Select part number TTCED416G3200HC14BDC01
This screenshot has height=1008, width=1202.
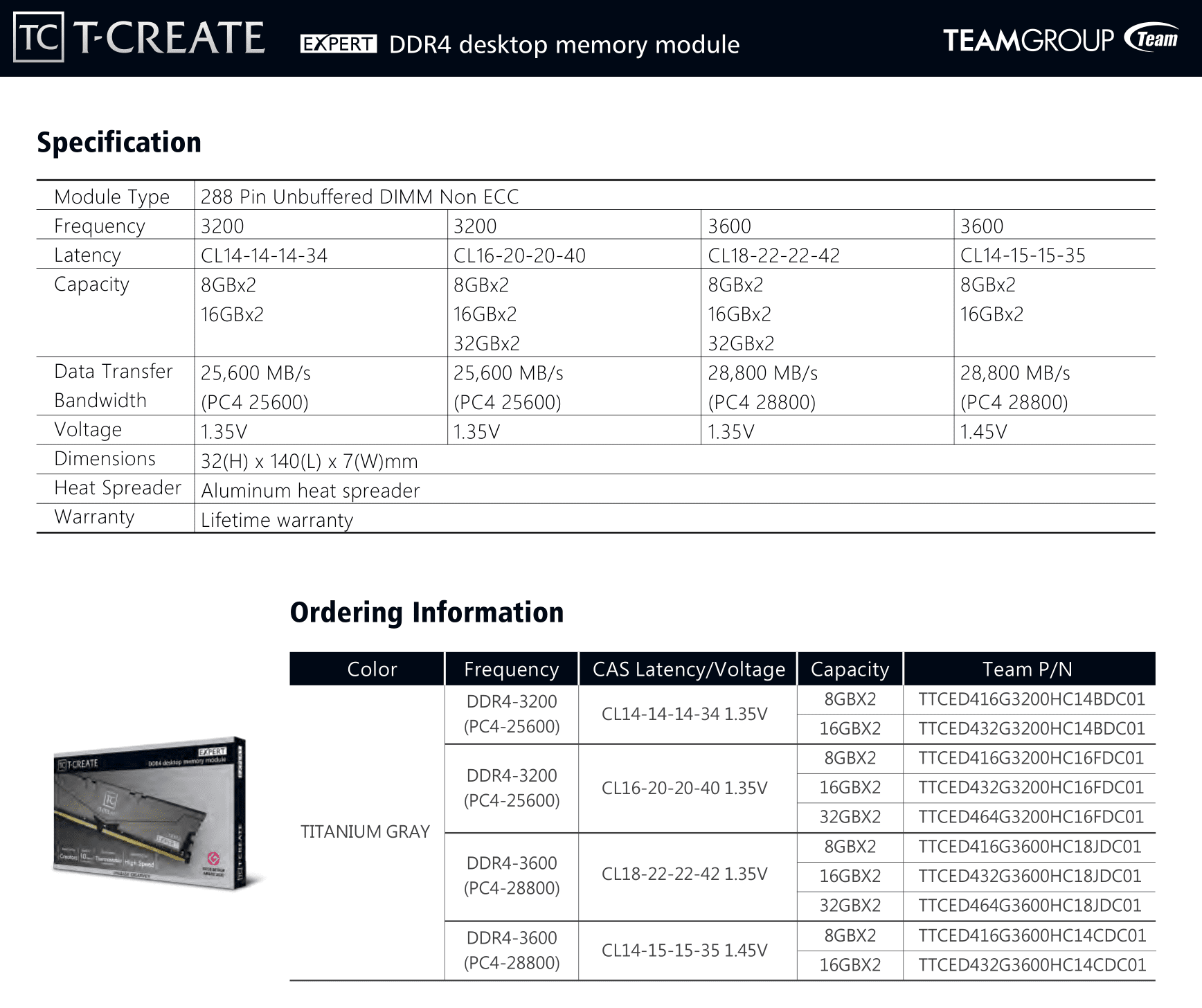point(1032,699)
